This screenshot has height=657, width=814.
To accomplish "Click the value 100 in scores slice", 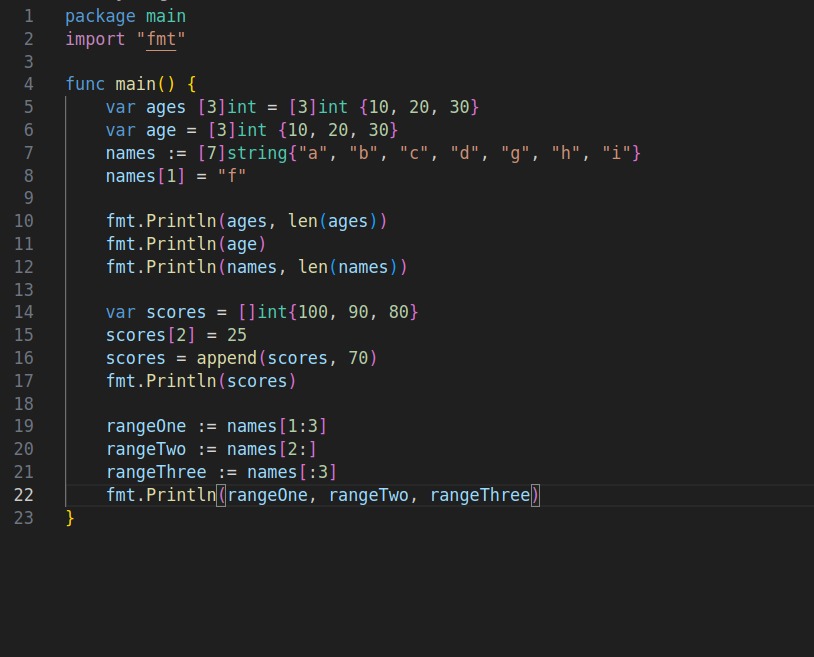I will (x=313, y=312).
